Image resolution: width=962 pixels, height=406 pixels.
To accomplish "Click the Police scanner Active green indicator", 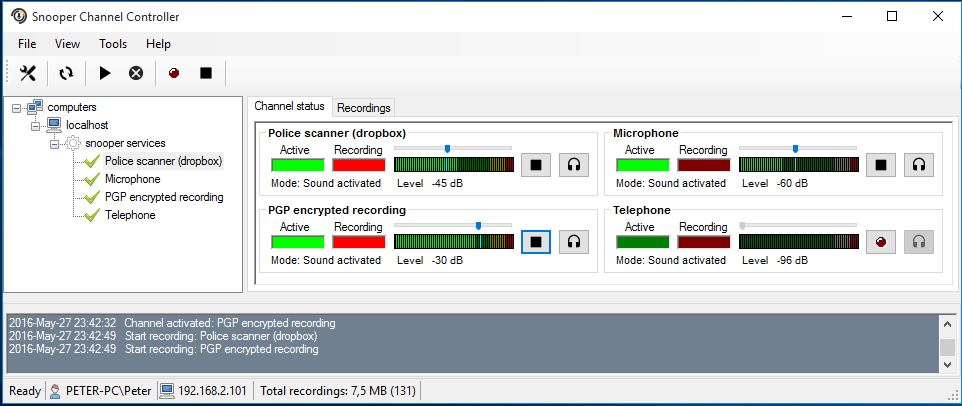I will 298,165.
